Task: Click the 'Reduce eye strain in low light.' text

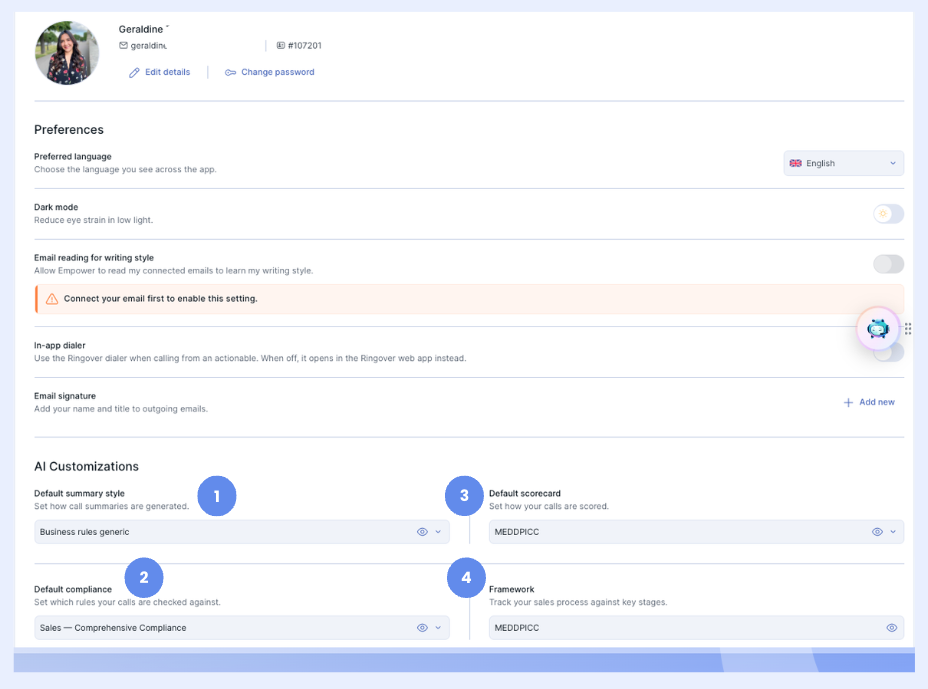Action: pyautogui.click(x=94, y=220)
